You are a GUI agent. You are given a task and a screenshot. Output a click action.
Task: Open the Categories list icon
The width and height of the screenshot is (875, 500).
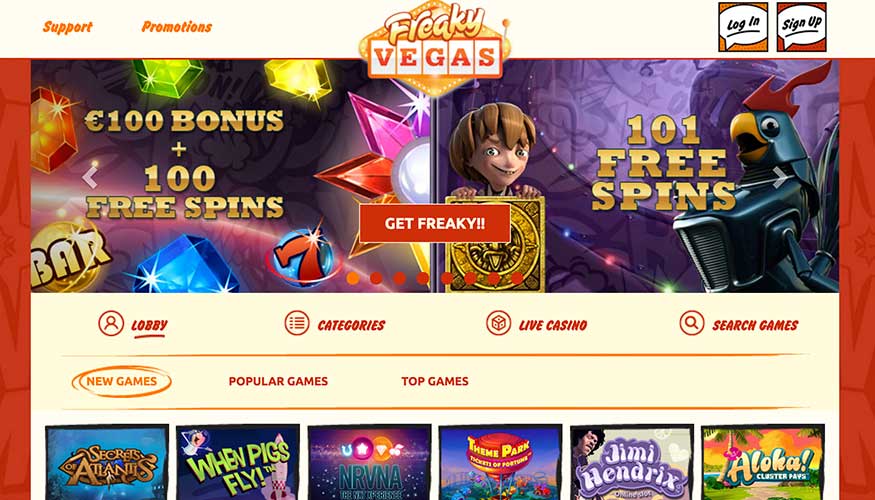coord(297,323)
